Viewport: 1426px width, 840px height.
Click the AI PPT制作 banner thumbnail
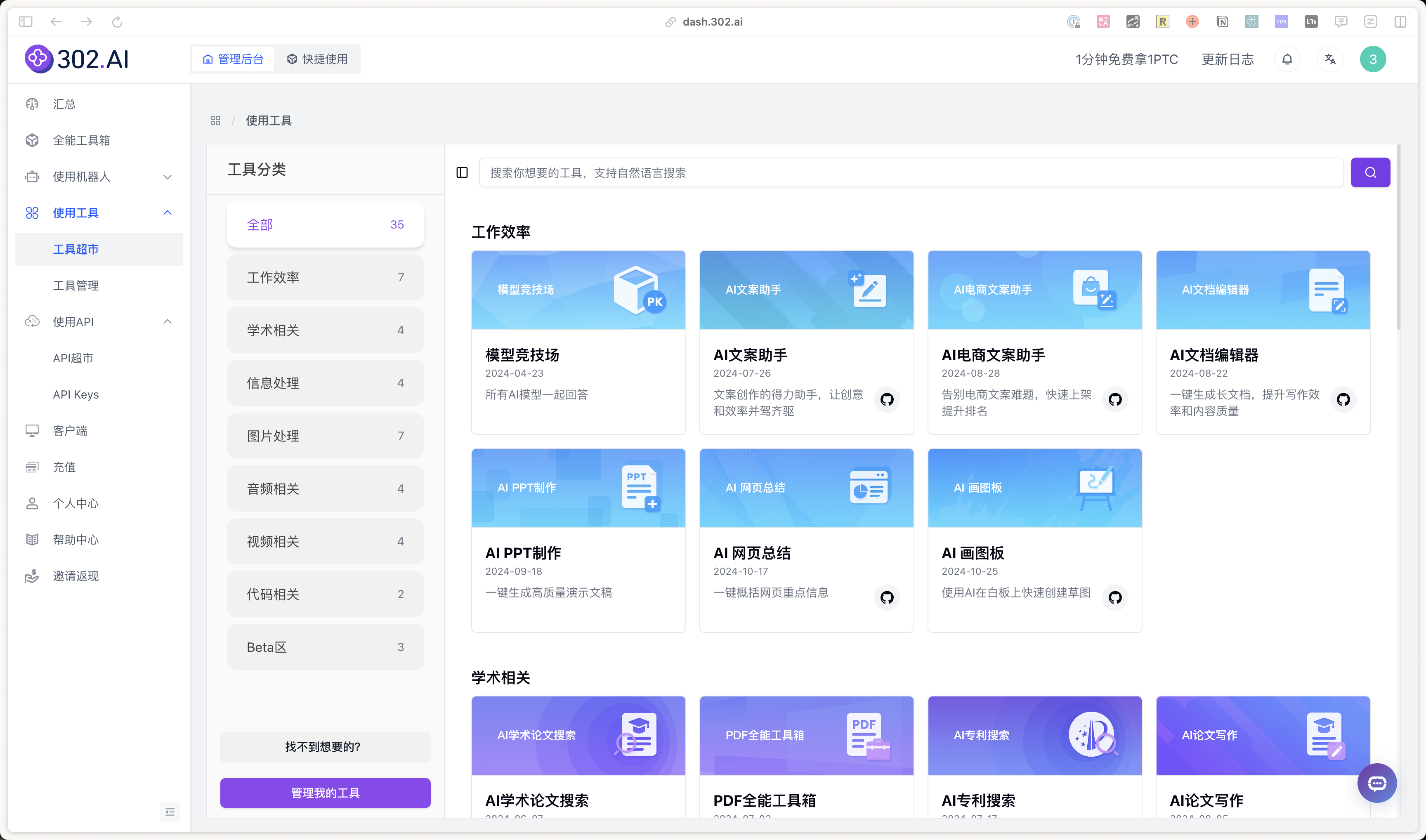pos(578,488)
